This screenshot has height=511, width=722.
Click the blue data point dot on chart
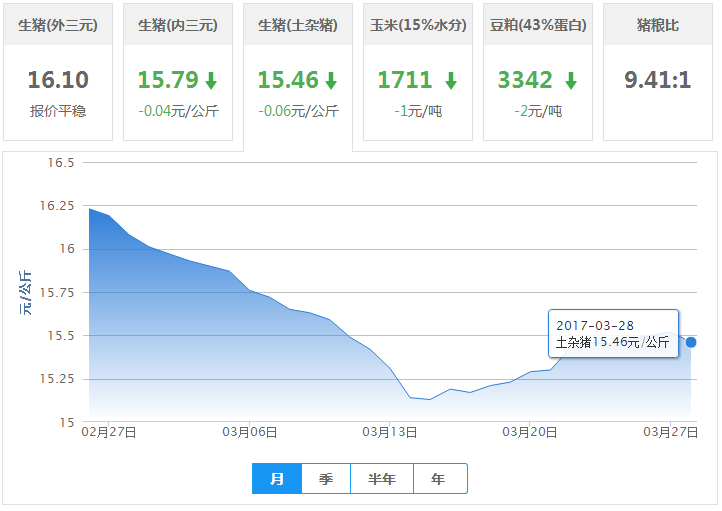click(x=691, y=342)
